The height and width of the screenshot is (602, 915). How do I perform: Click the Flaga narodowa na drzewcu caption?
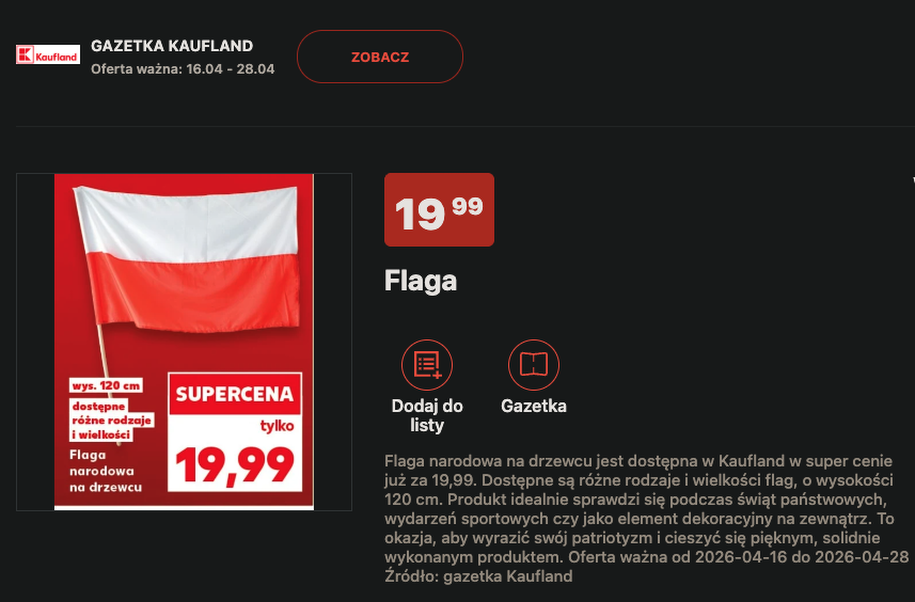click(x=106, y=470)
